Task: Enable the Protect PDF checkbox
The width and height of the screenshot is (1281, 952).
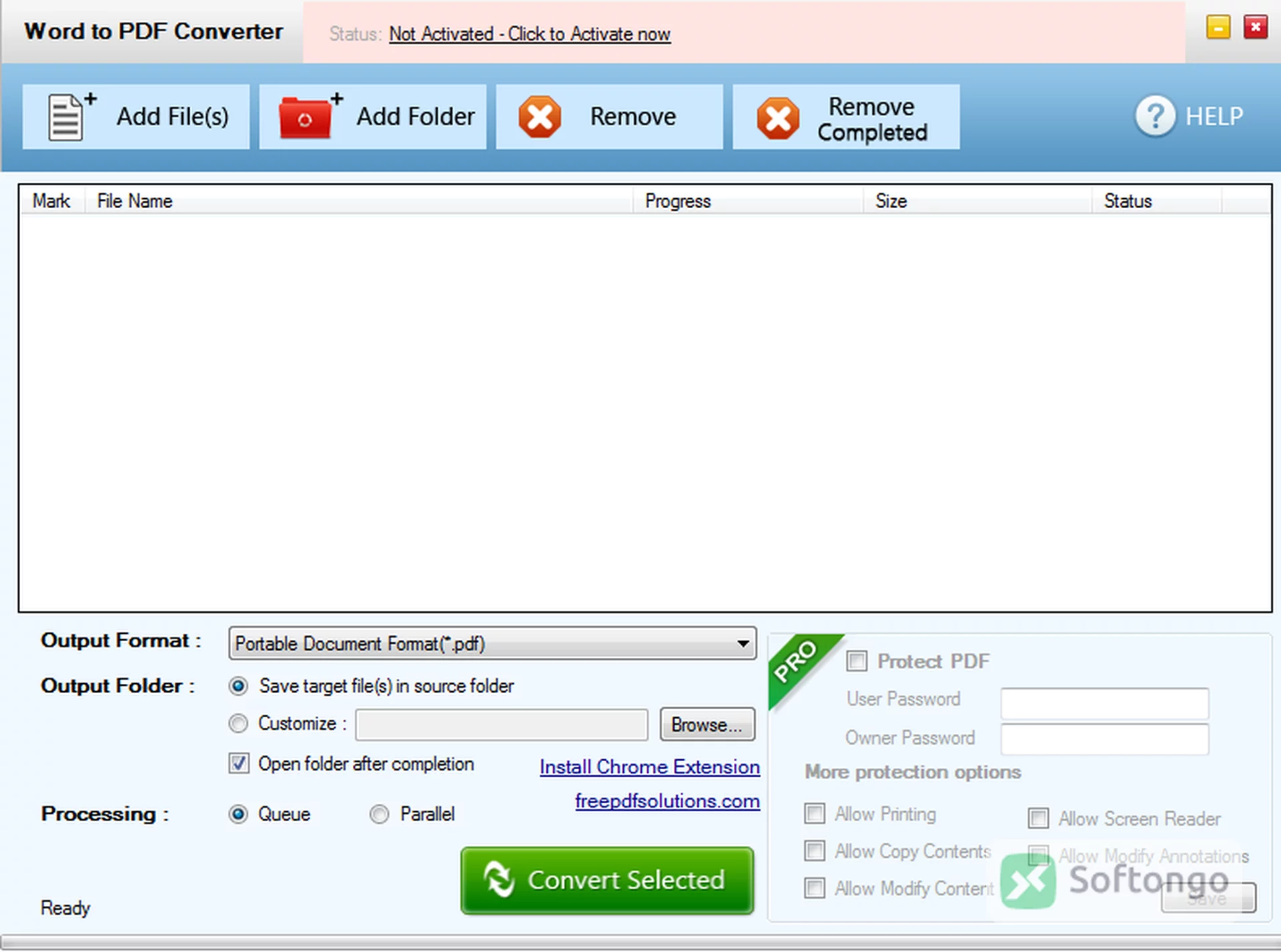Action: click(857, 661)
